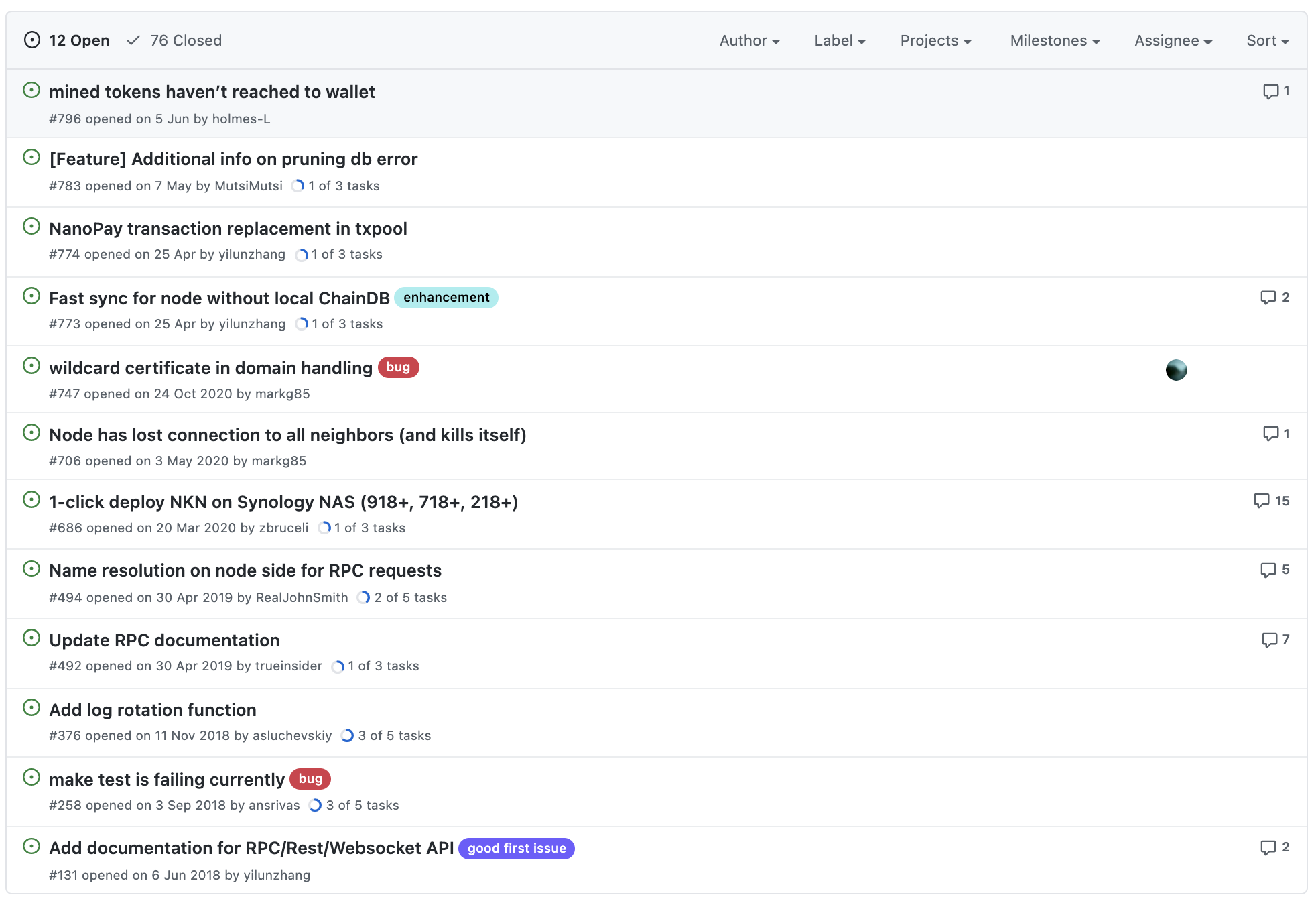Open issue 'mined tokens haven't reached to wallet'

(x=212, y=92)
